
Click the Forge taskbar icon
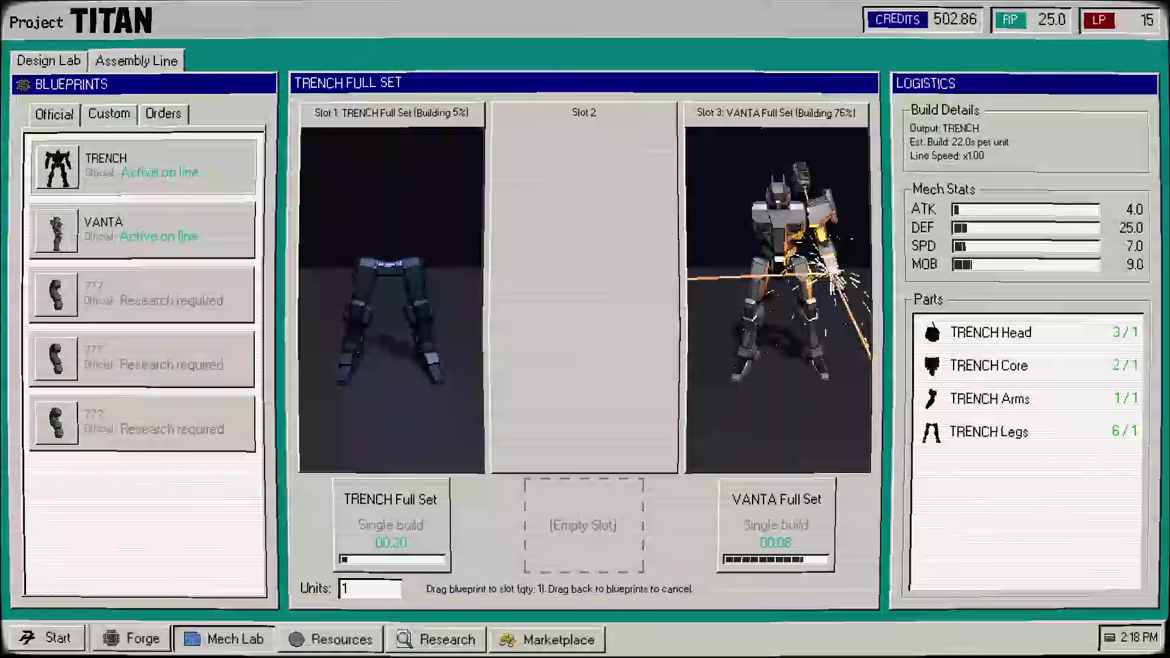(x=111, y=639)
